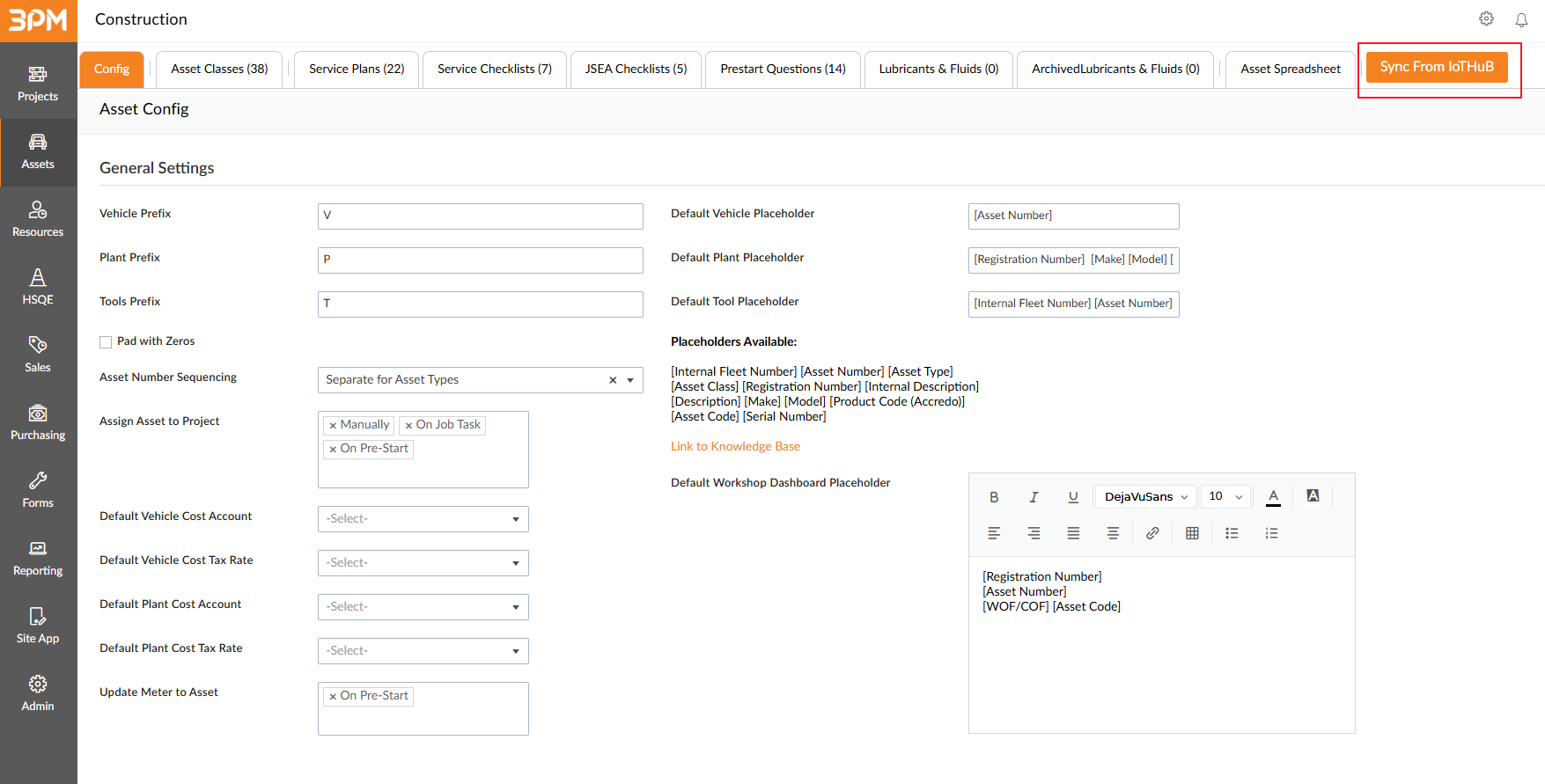Viewport: 1545px width, 784px height.
Task: Toggle the Pad with Zeros checkbox
Action: click(x=106, y=342)
